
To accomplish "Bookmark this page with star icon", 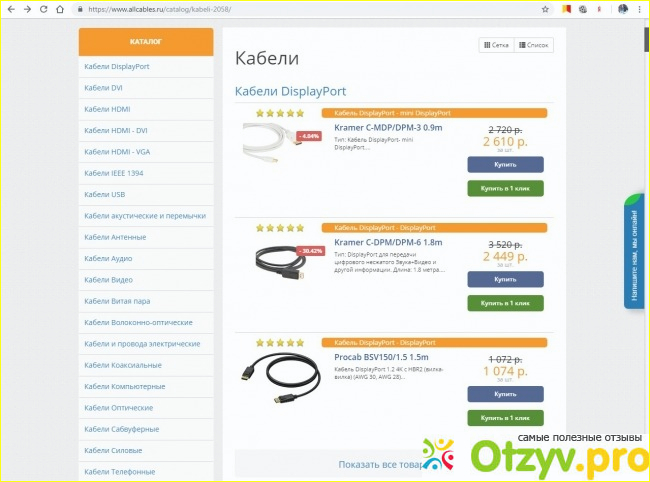I will pos(545,9).
